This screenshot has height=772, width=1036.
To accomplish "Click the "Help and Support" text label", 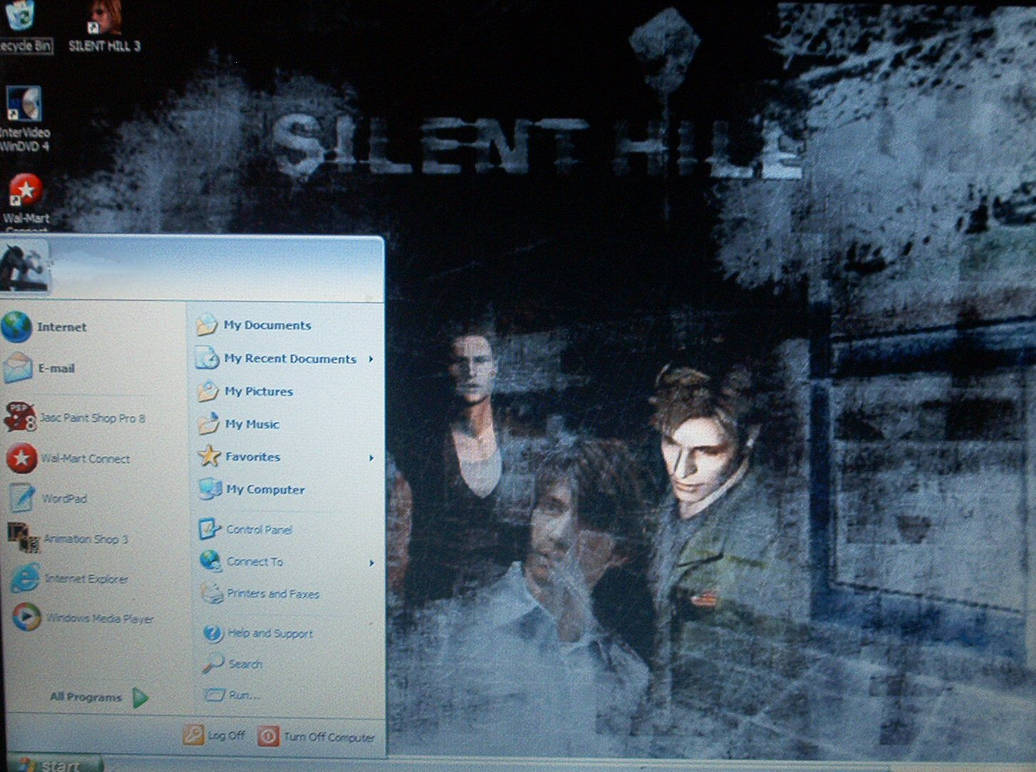I will [270, 633].
